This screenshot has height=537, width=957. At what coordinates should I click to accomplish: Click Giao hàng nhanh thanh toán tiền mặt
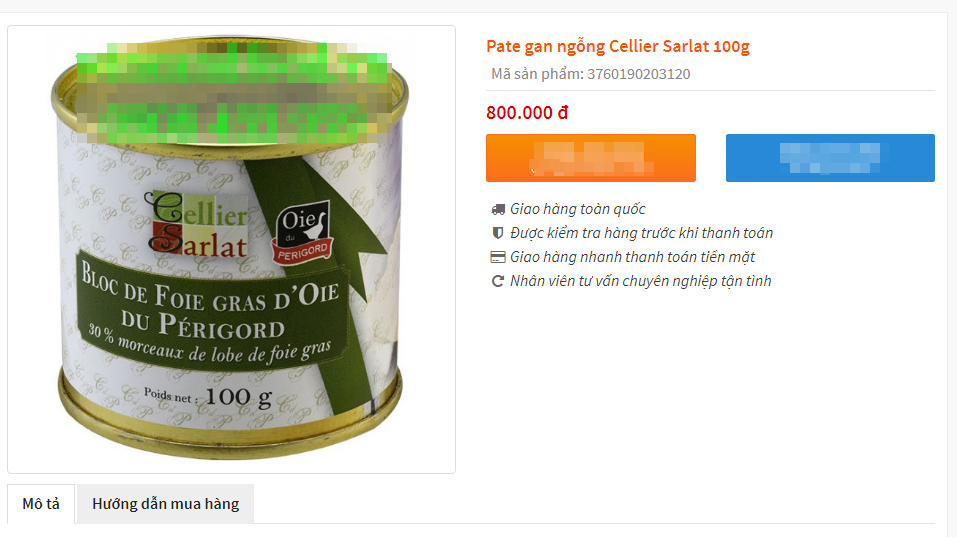[632, 257]
